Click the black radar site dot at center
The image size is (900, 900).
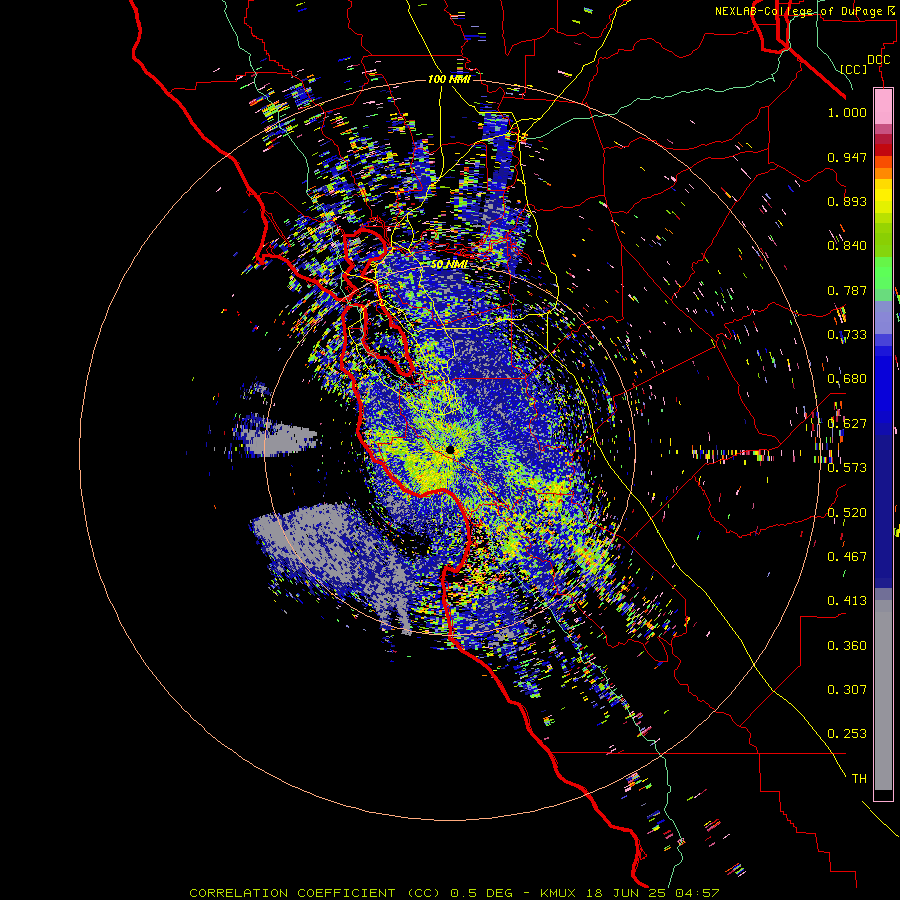tap(451, 450)
